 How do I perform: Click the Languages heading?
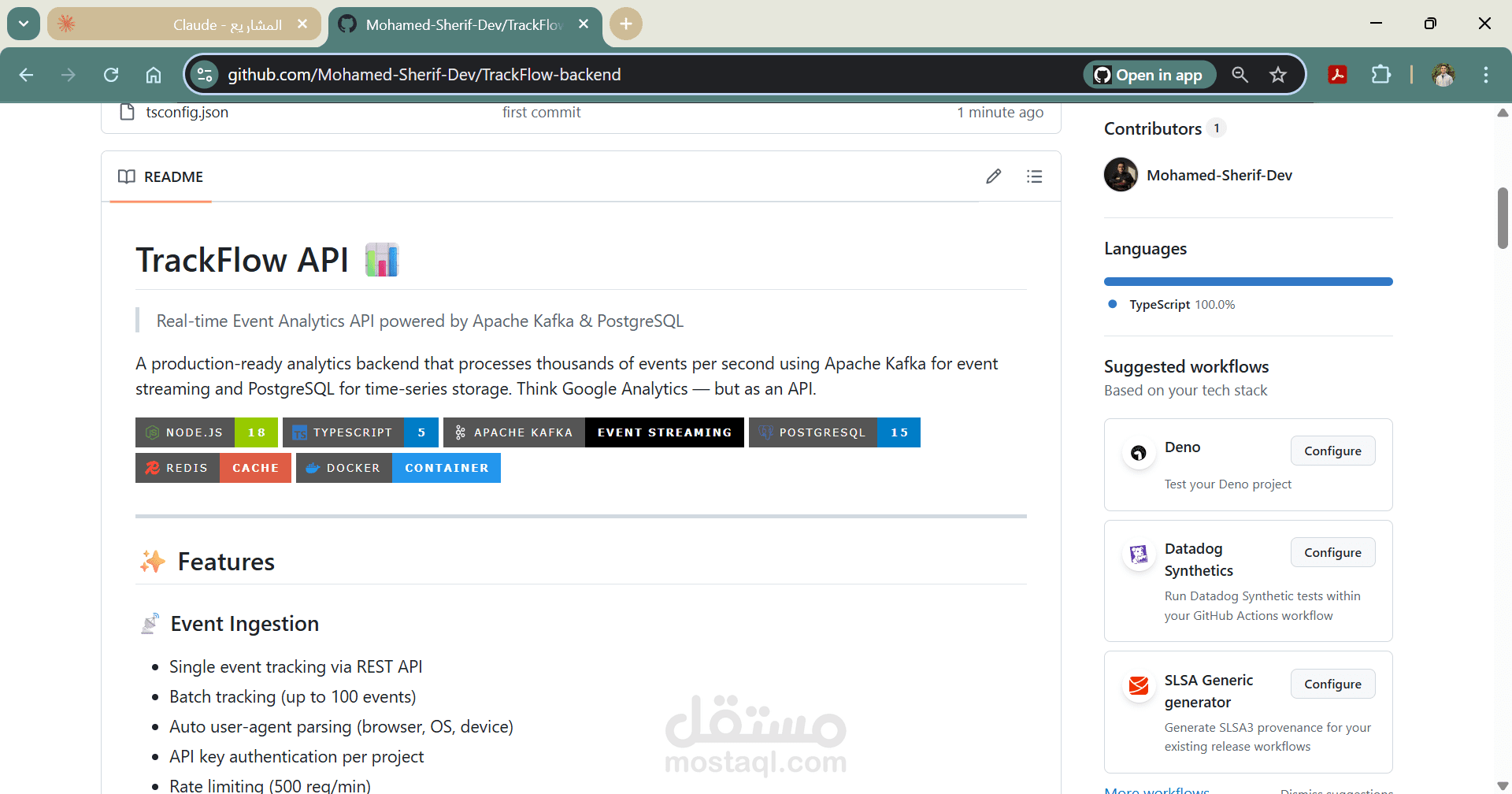coord(1145,248)
